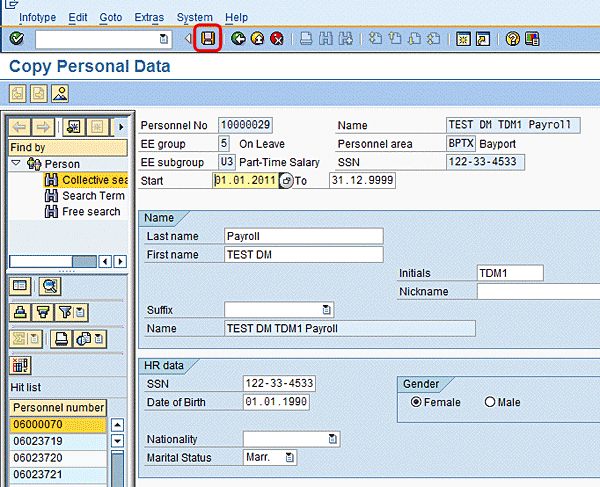Screen dimensions: 600x487
Task: Open the Infotype menu
Action: tap(38, 17)
